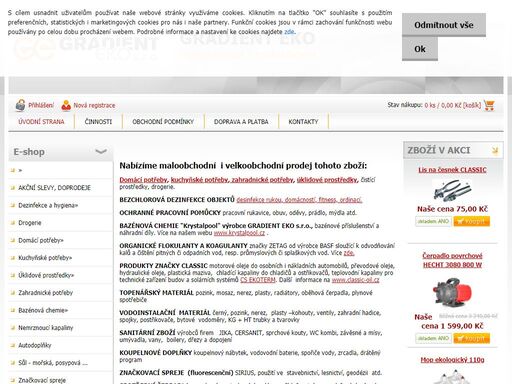The width and height of the screenshot is (512, 384).
Task: Follow the úklidové prostředky text link
Action: click(327, 180)
